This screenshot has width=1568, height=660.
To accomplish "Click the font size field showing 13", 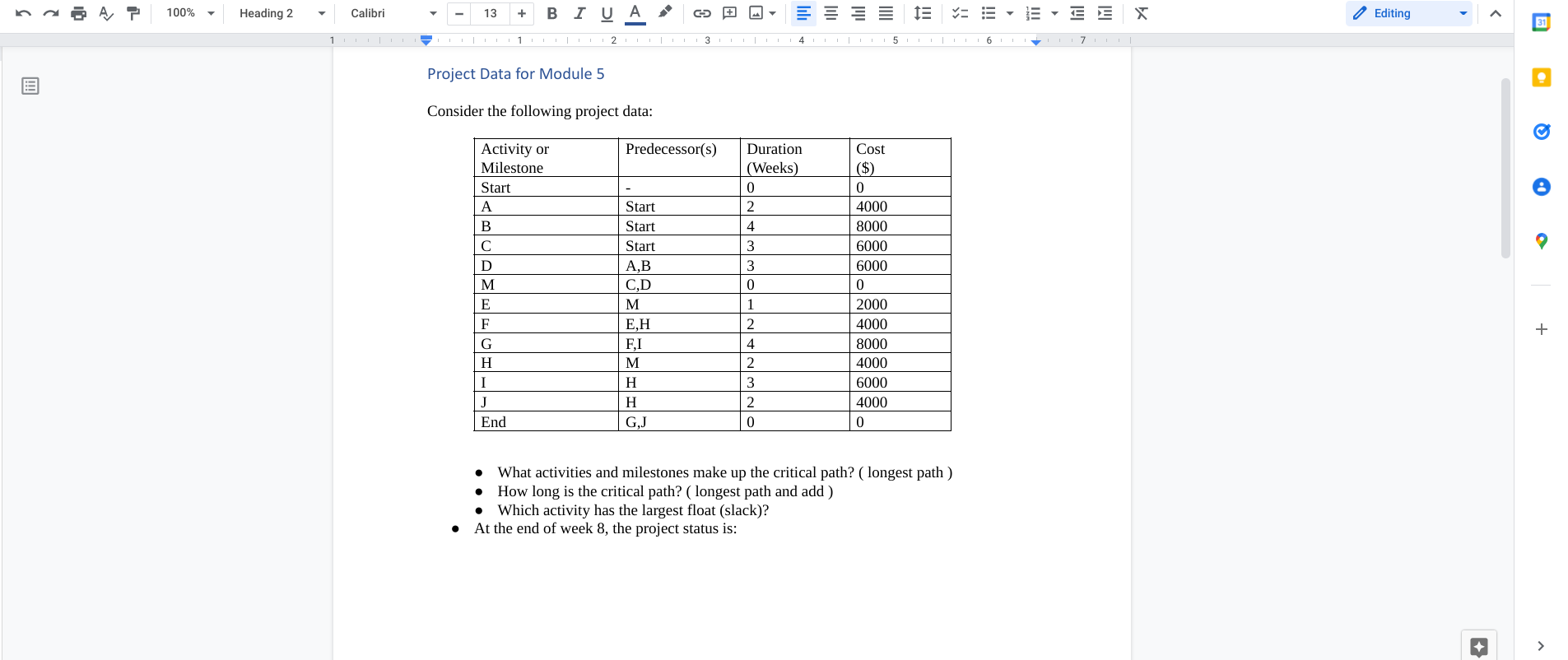I will (491, 13).
